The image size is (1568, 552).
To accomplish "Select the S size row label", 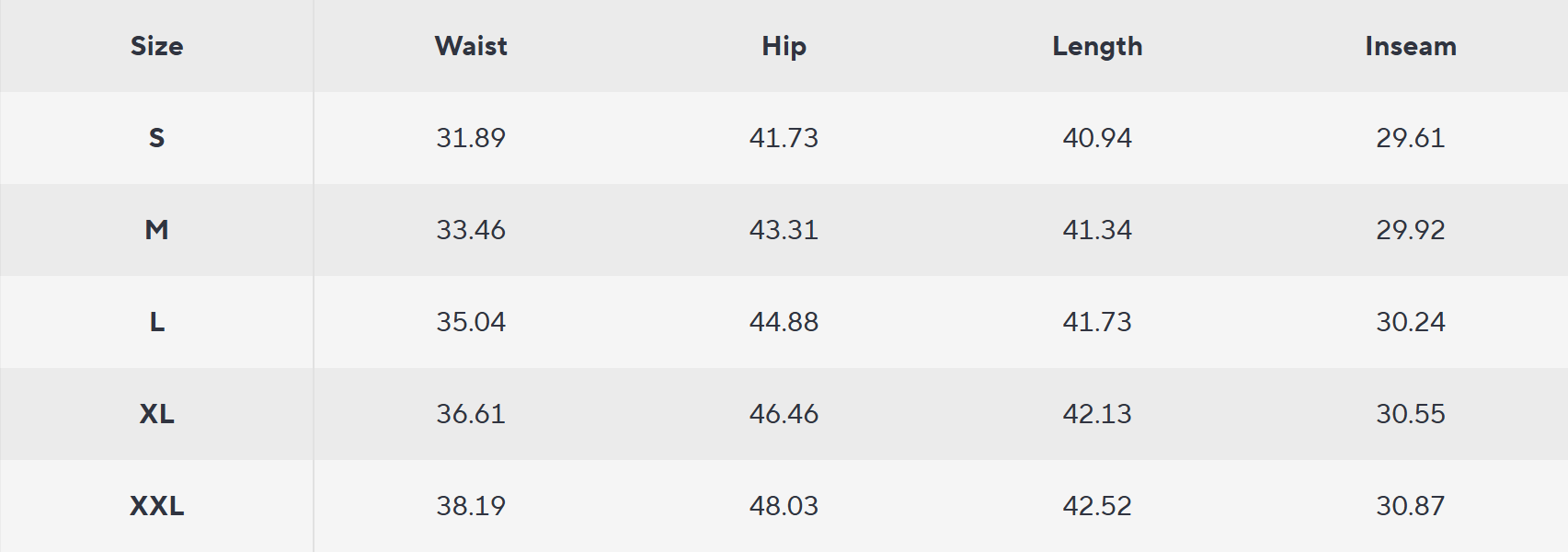I will tap(156, 138).
